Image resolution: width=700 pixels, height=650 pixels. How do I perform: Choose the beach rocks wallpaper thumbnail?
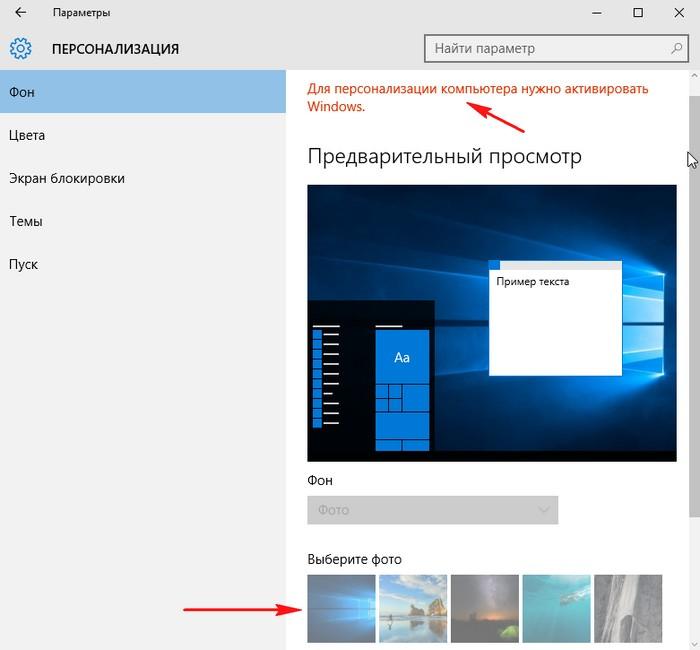click(x=413, y=608)
